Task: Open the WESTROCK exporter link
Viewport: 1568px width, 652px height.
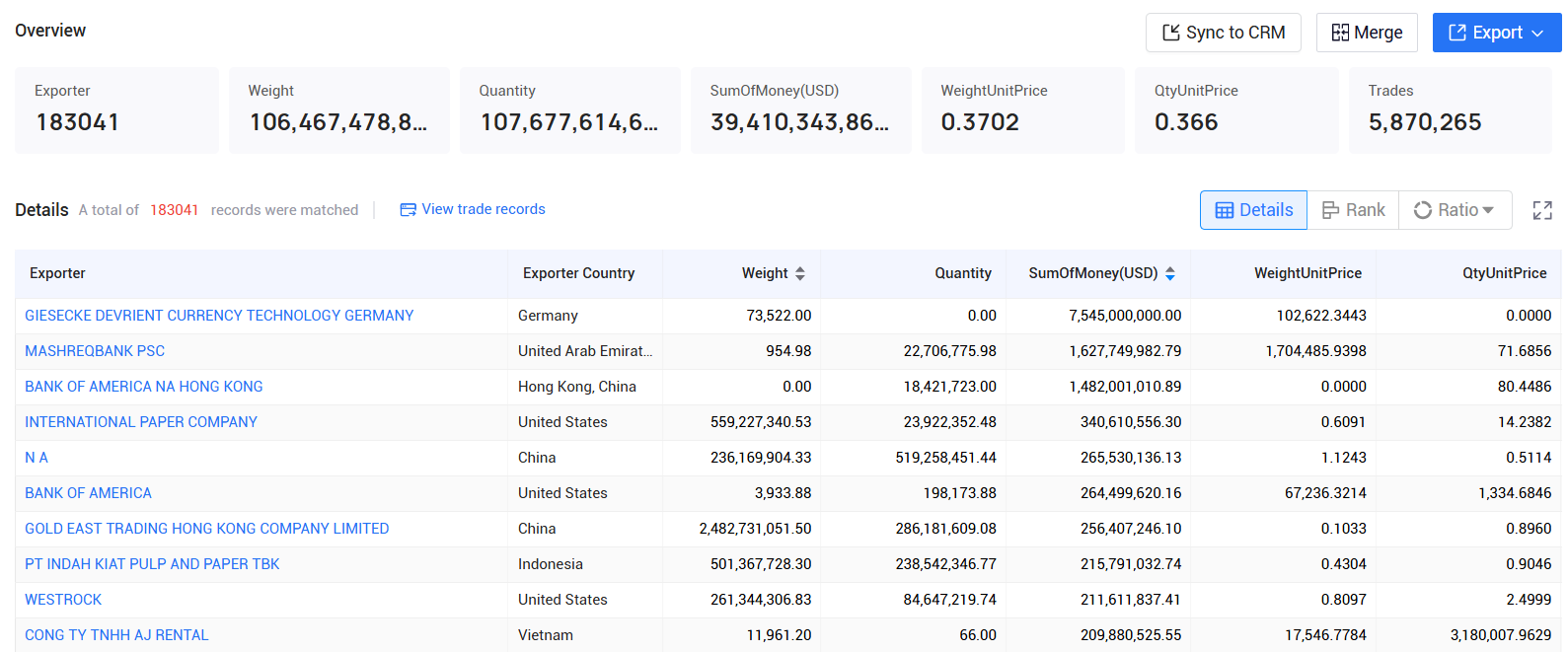Action: tap(63, 600)
